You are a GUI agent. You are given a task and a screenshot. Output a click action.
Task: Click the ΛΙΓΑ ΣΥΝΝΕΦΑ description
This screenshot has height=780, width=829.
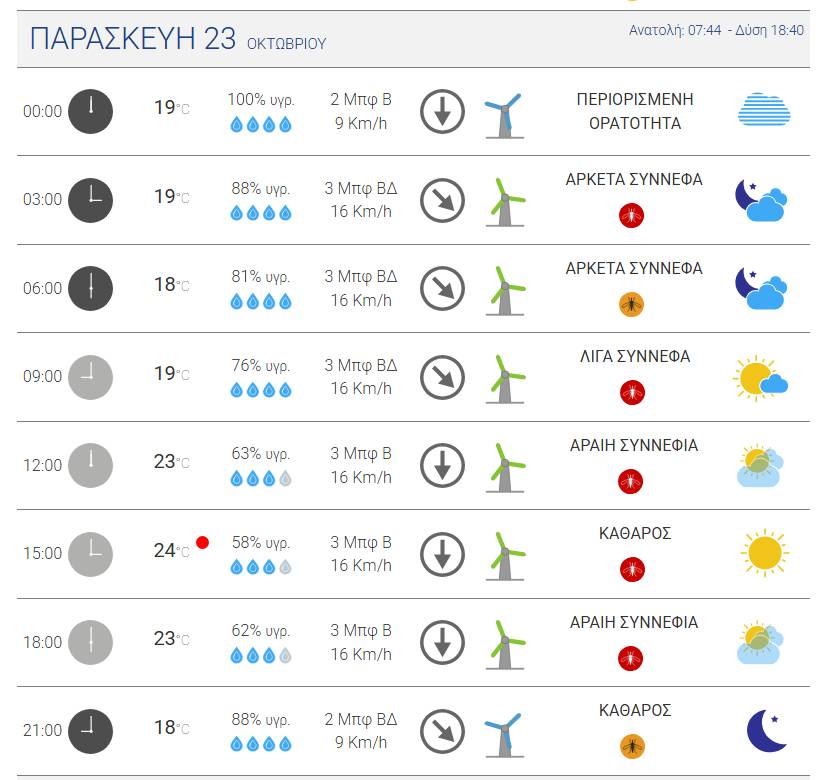pos(634,356)
